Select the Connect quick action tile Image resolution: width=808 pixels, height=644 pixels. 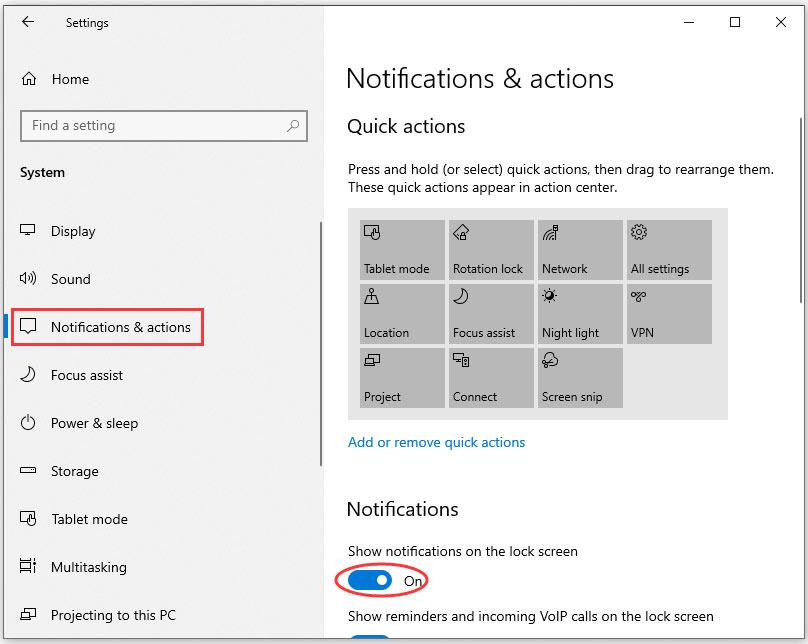coord(491,378)
